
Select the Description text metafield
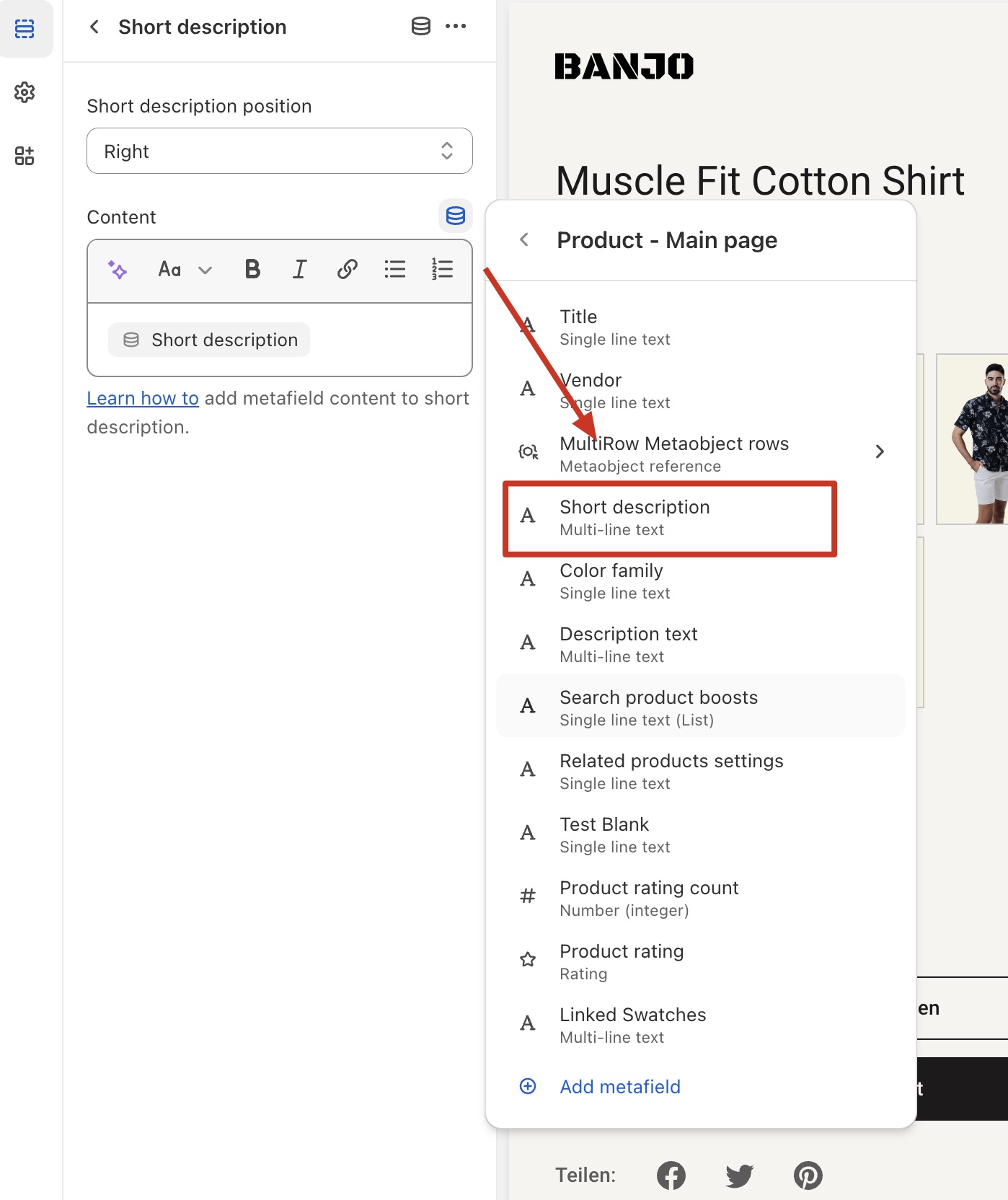coord(700,645)
